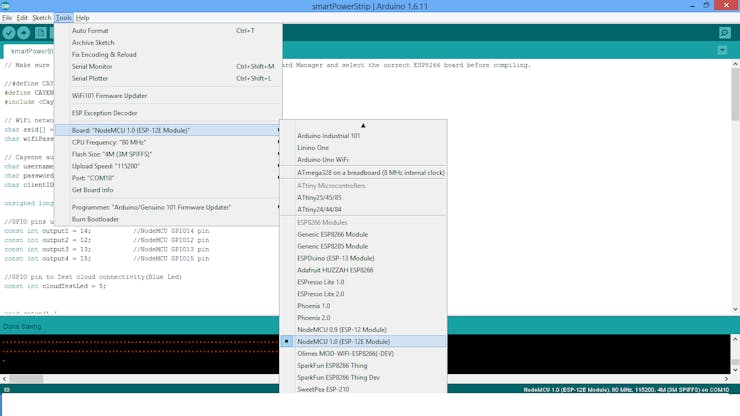Viewport: 740px width, 416px height.
Task: Expand the Programmer submenu
Action: tap(168, 207)
